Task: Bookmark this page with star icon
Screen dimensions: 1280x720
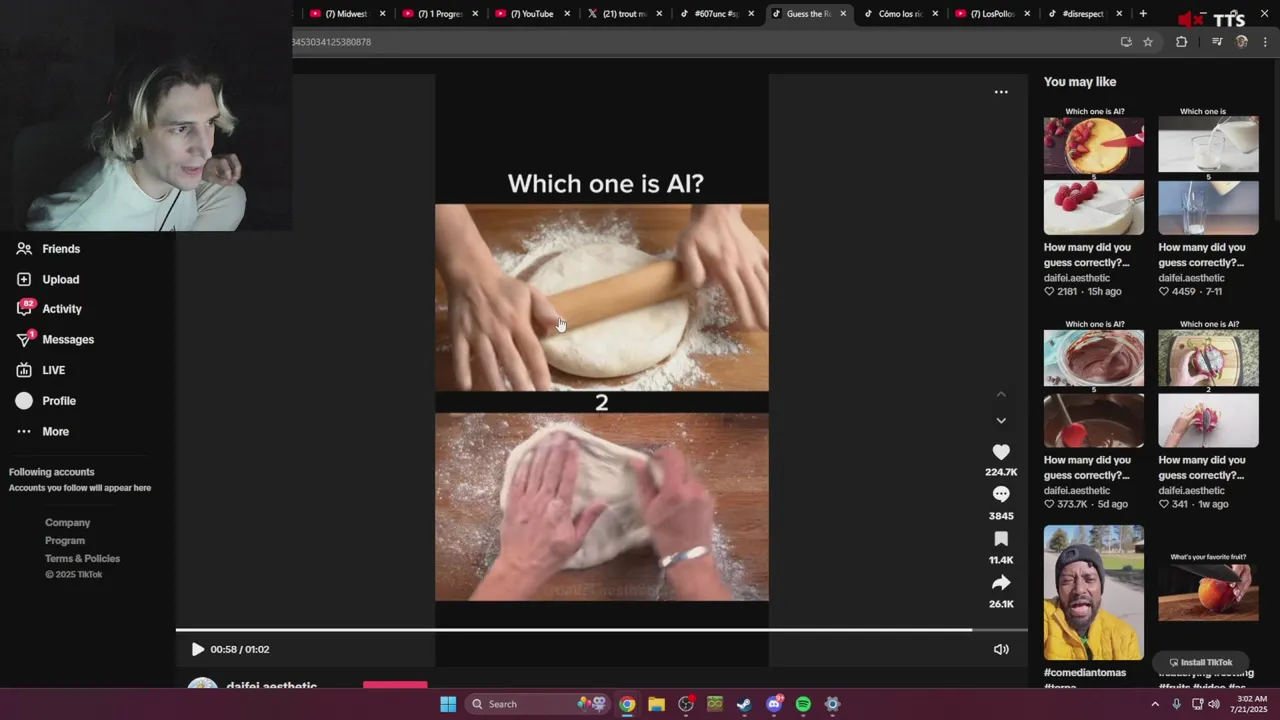Action: click(1148, 42)
